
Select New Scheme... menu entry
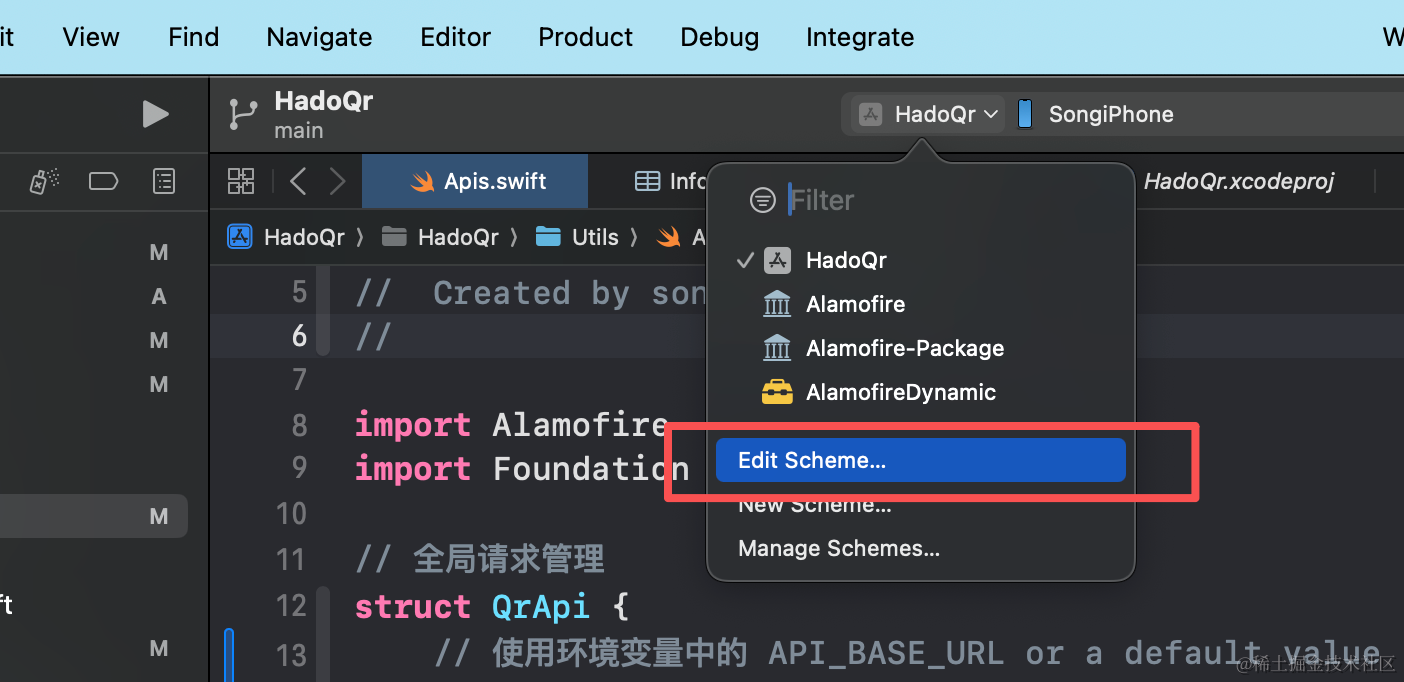[920, 505]
